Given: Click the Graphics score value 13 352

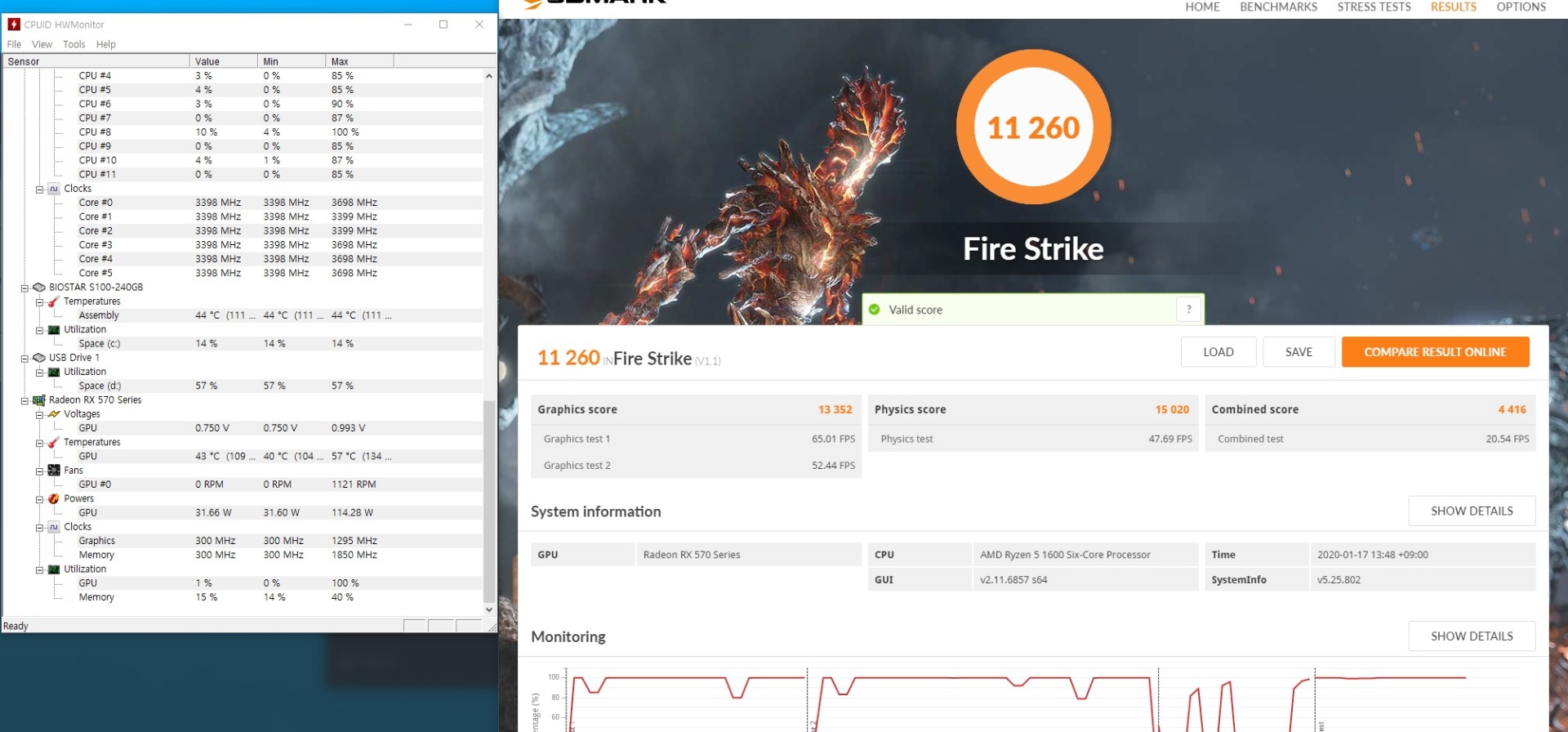Looking at the screenshot, I should [835, 409].
